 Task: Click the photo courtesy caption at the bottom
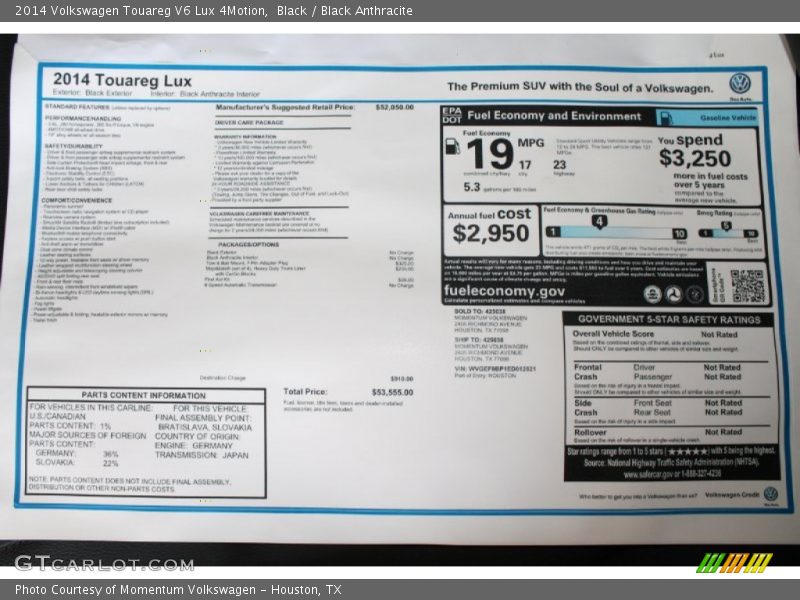click(178, 590)
